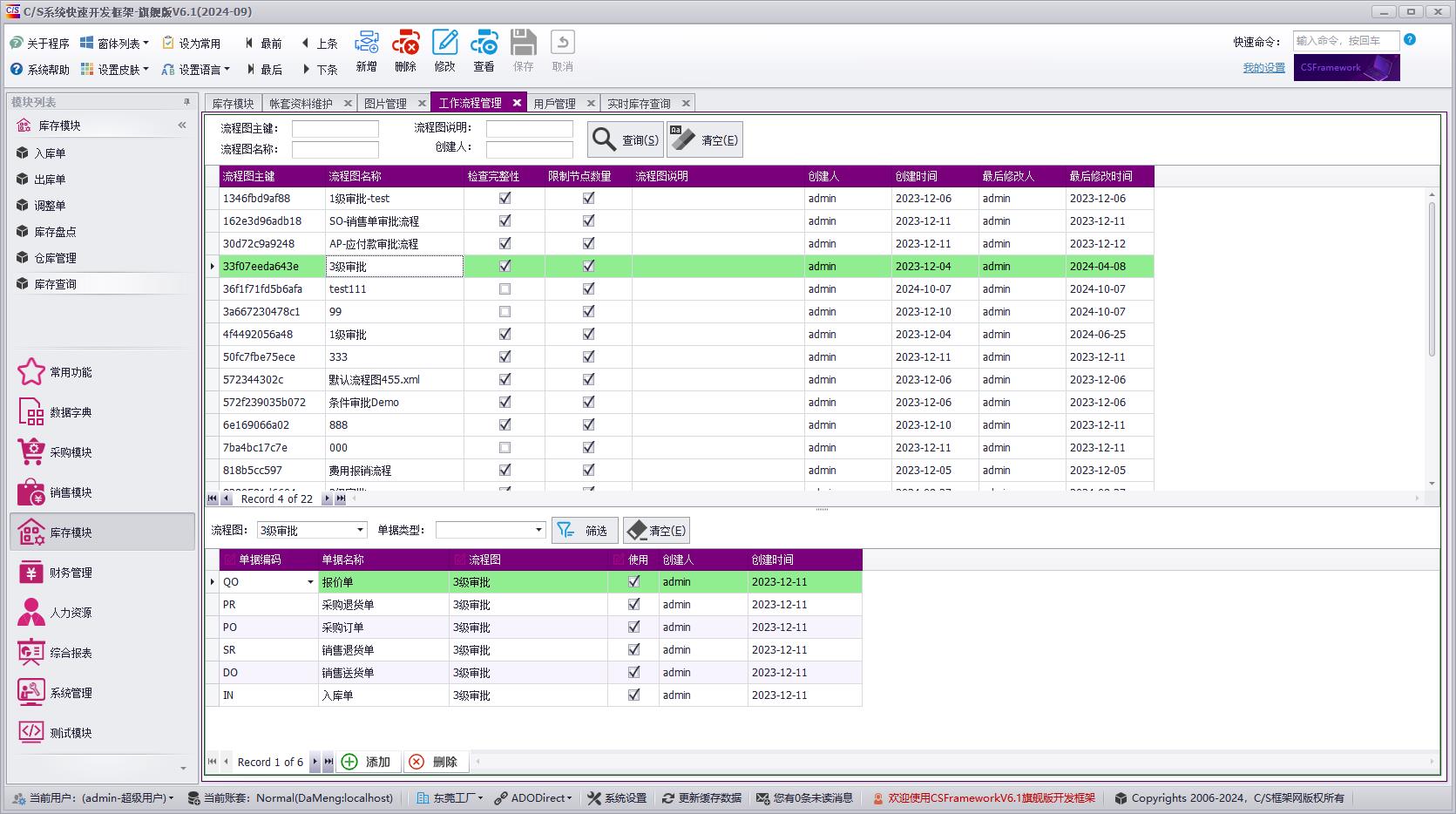This screenshot has height=814, width=1456.
Task: Open the 流程图 dropdown showing 3级审批
Action: [x=360, y=530]
